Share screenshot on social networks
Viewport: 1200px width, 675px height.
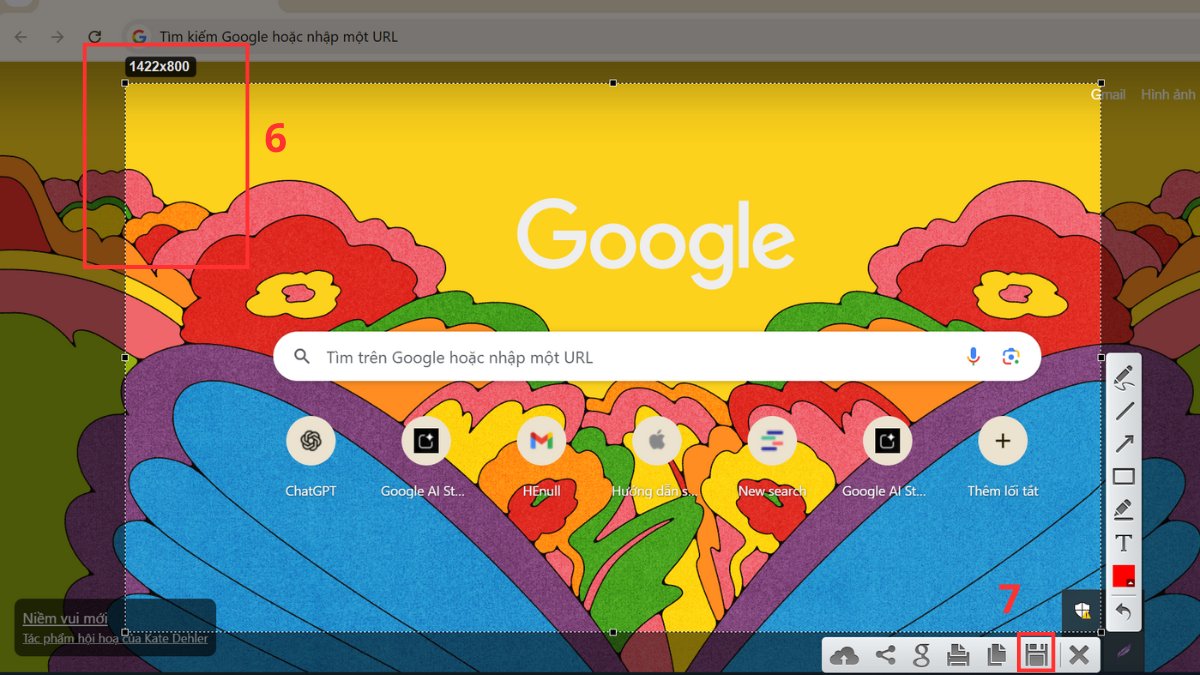[x=885, y=656]
